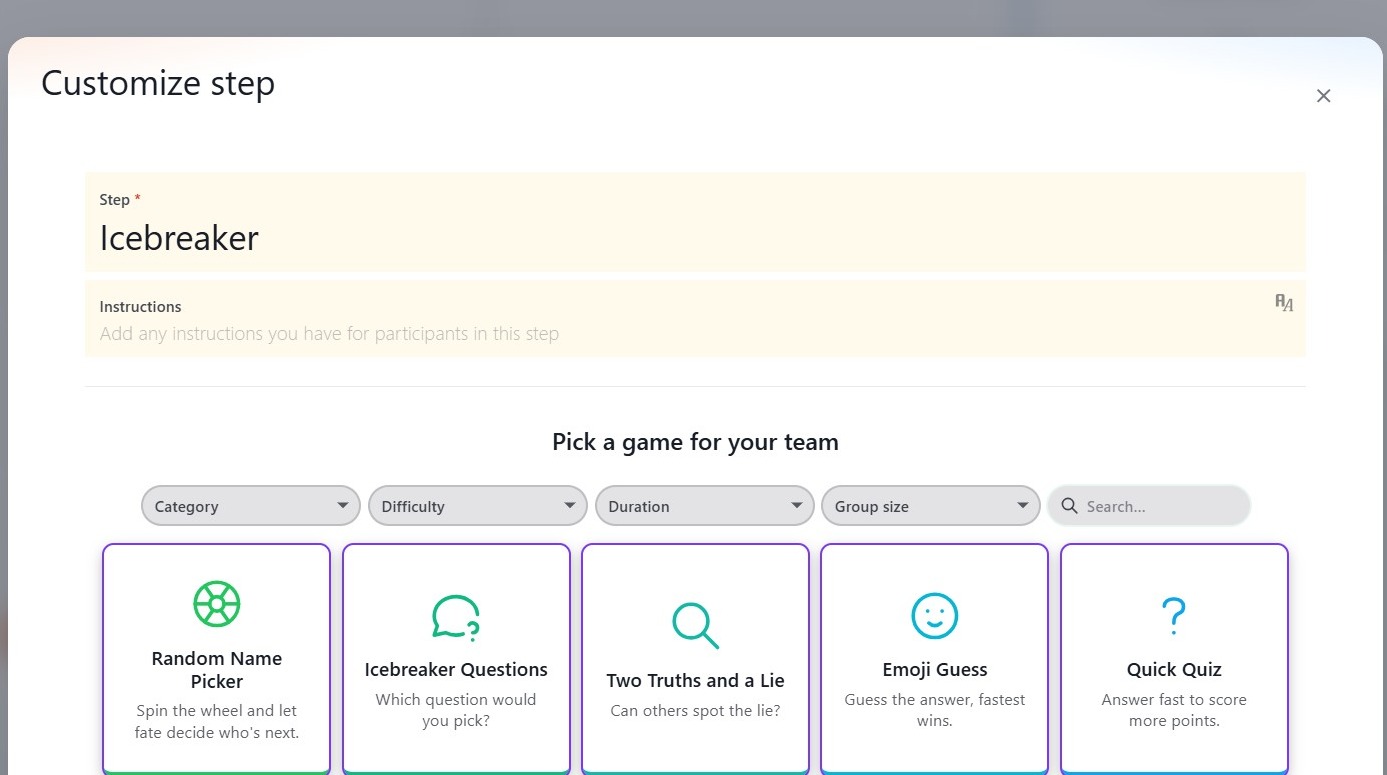The width and height of the screenshot is (1387, 775).
Task: Click the text formatting icon in Instructions
Action: (1284, 303)
